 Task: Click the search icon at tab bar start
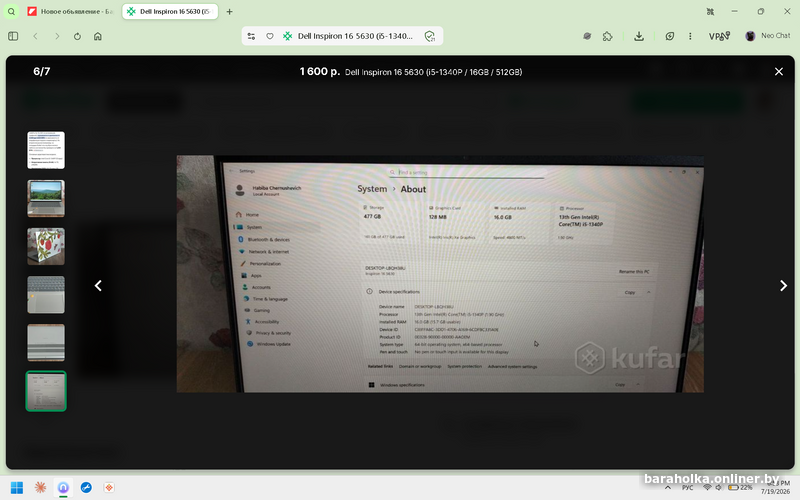coord(11,11)
